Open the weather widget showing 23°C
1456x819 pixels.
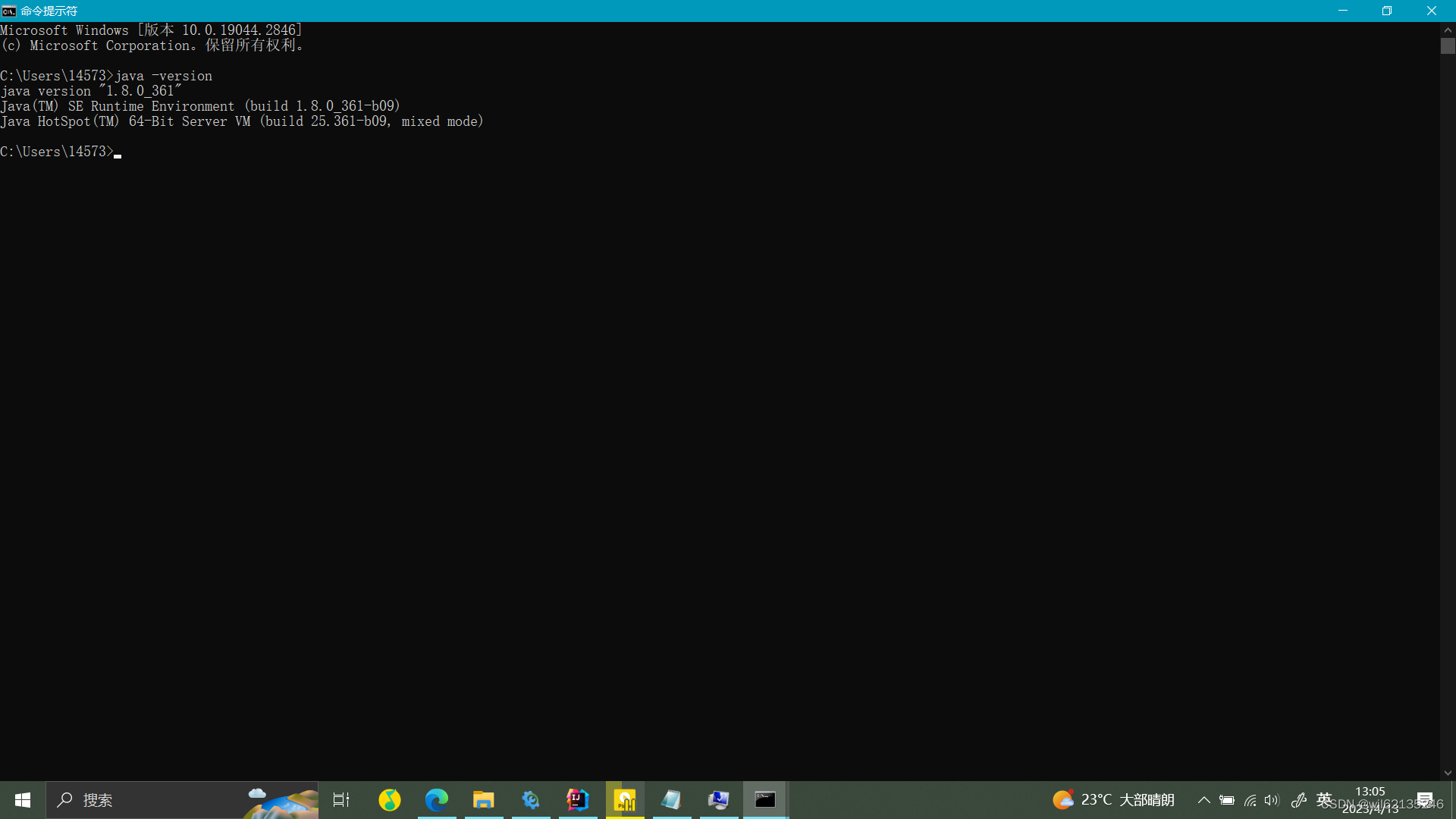point(1113,800)
